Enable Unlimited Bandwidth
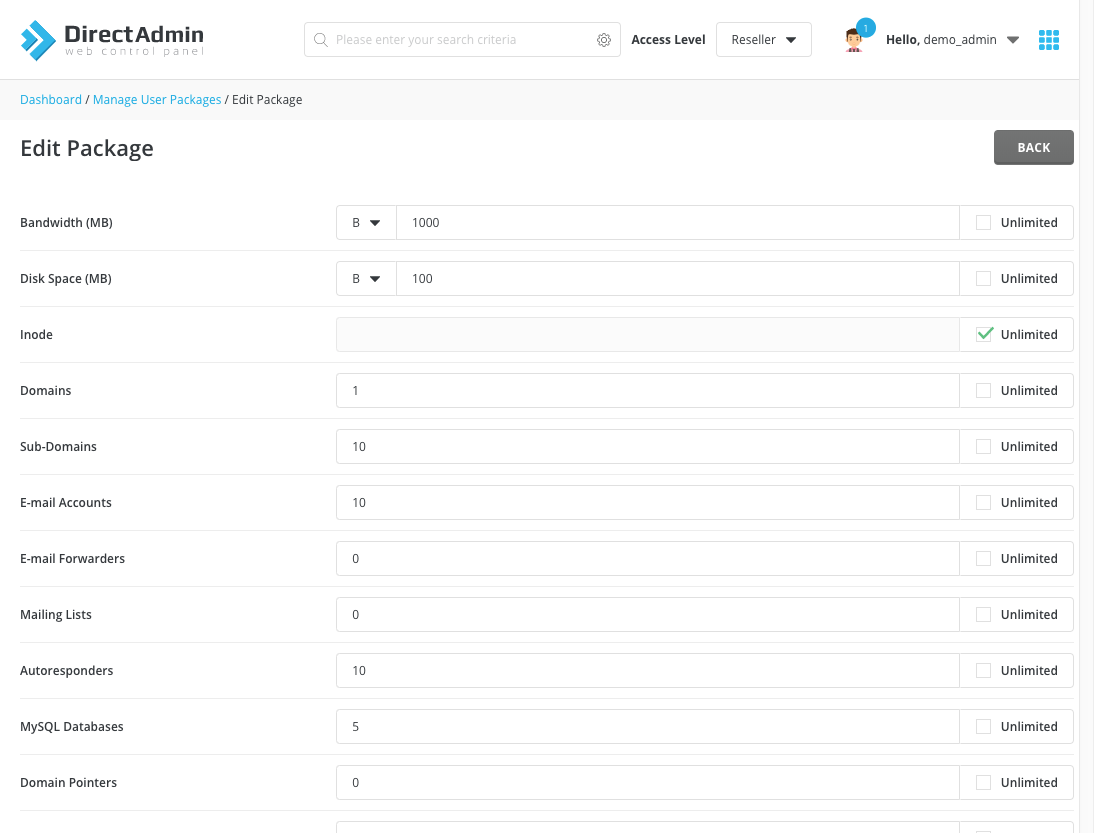The height and width of the screenshot is (833, 1094). tap(983, 222)
